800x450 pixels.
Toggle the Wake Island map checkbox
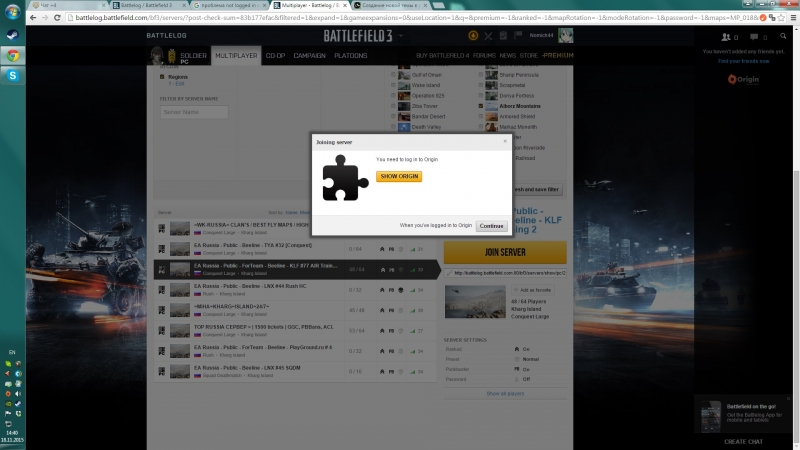tap(393, 85)
